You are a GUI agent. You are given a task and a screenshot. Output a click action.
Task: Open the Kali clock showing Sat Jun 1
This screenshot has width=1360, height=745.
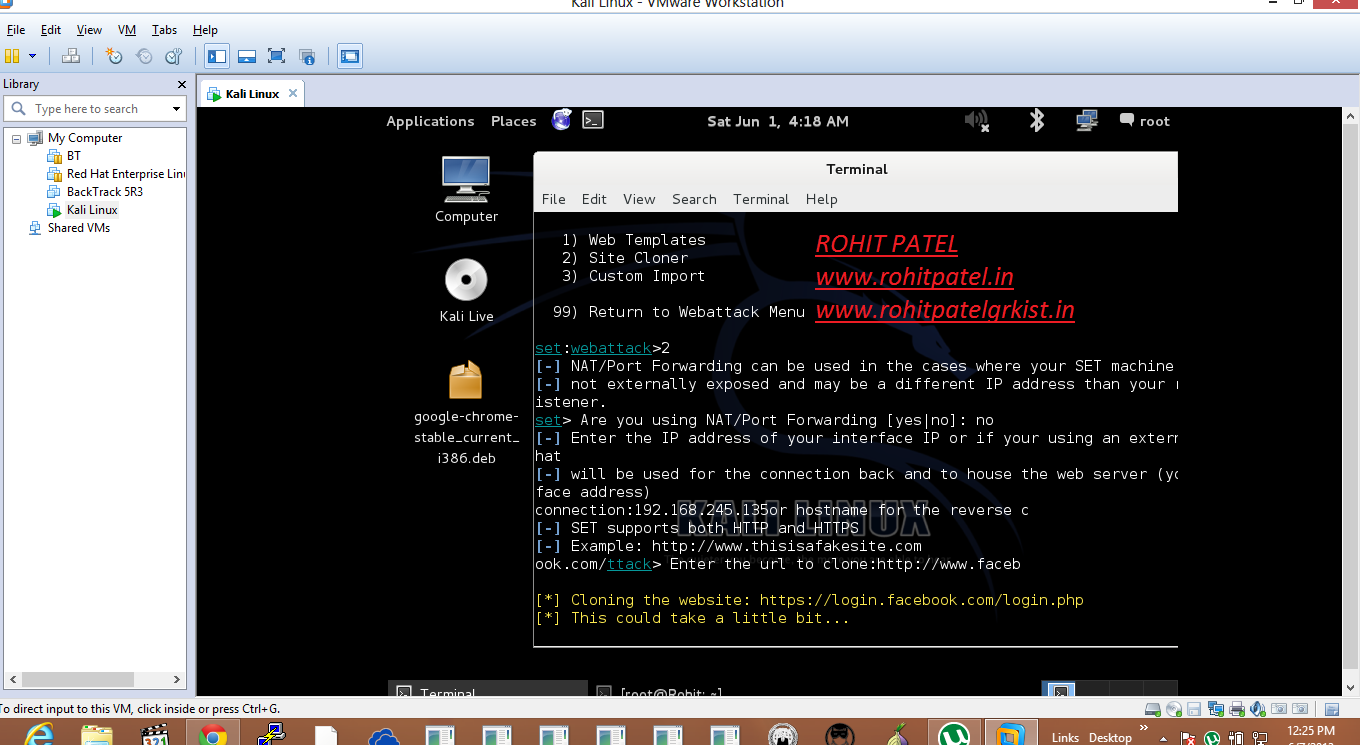778,121
